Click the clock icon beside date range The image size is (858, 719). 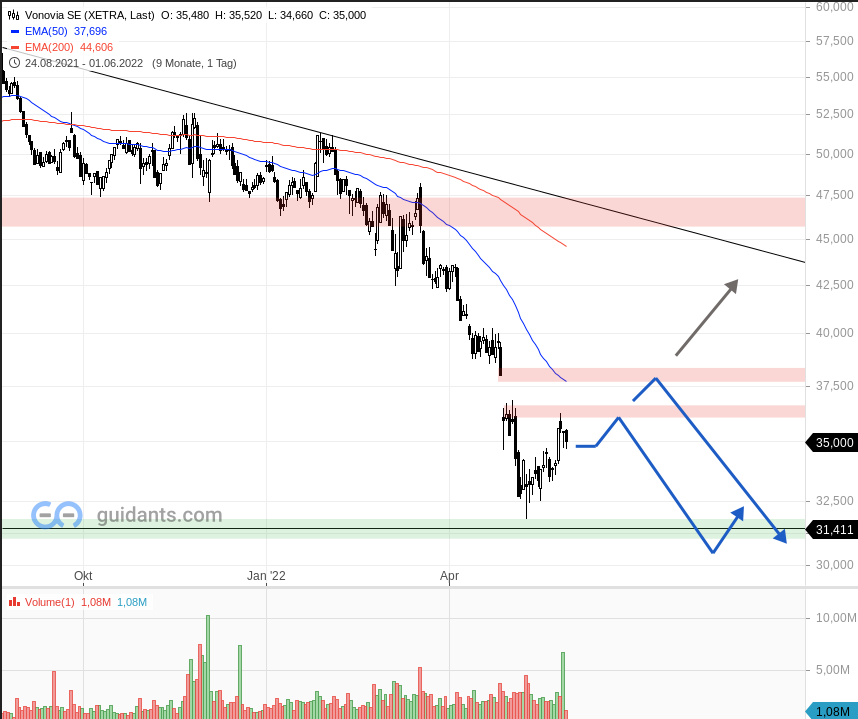14,63
